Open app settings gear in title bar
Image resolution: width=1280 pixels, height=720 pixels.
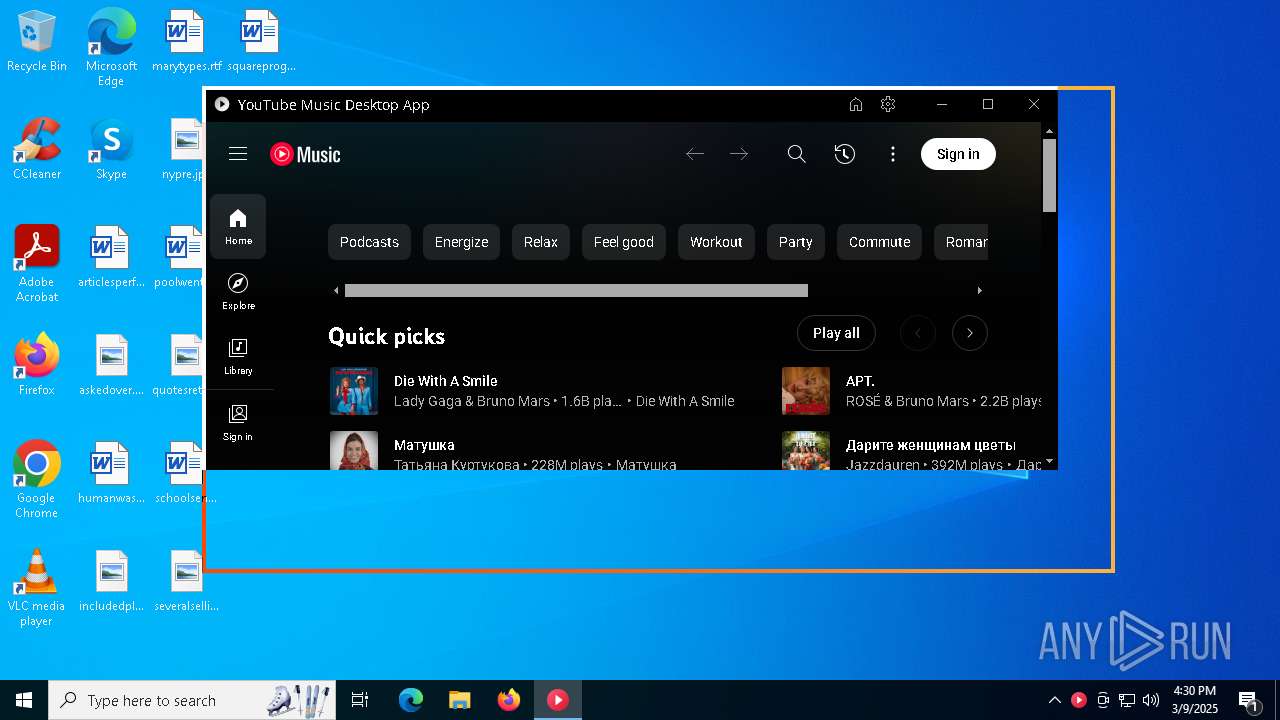tap(888, 104)
